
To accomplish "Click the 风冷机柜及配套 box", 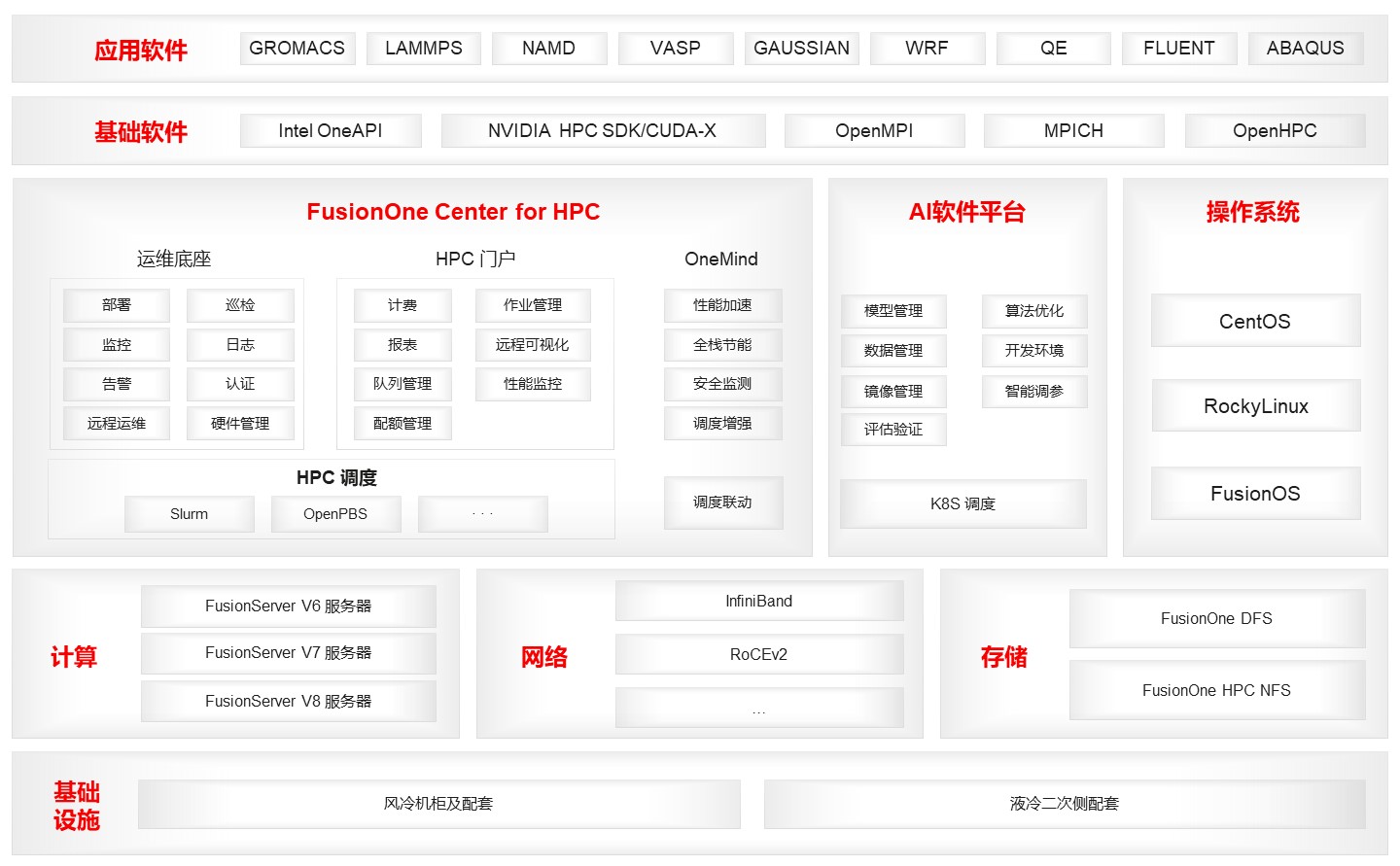I will 439,804.
